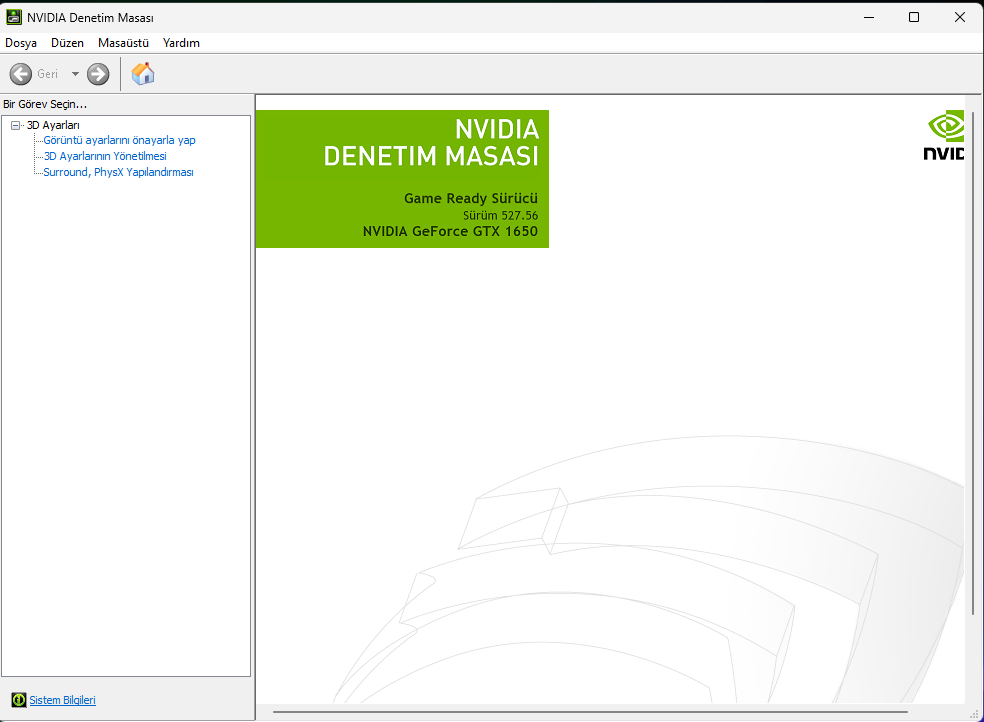Click the Forward arrow button in toolbar
The height and width of the screenshot is (722, 984).
click(x=98, y=74)
